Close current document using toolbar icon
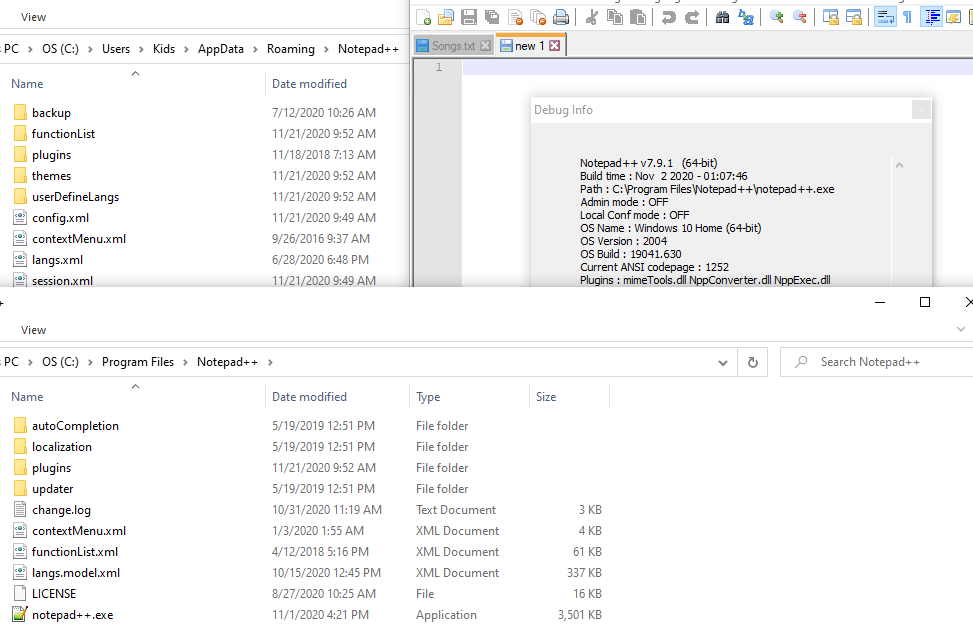This screenshot has width=973, height=627. click(515, 17)
